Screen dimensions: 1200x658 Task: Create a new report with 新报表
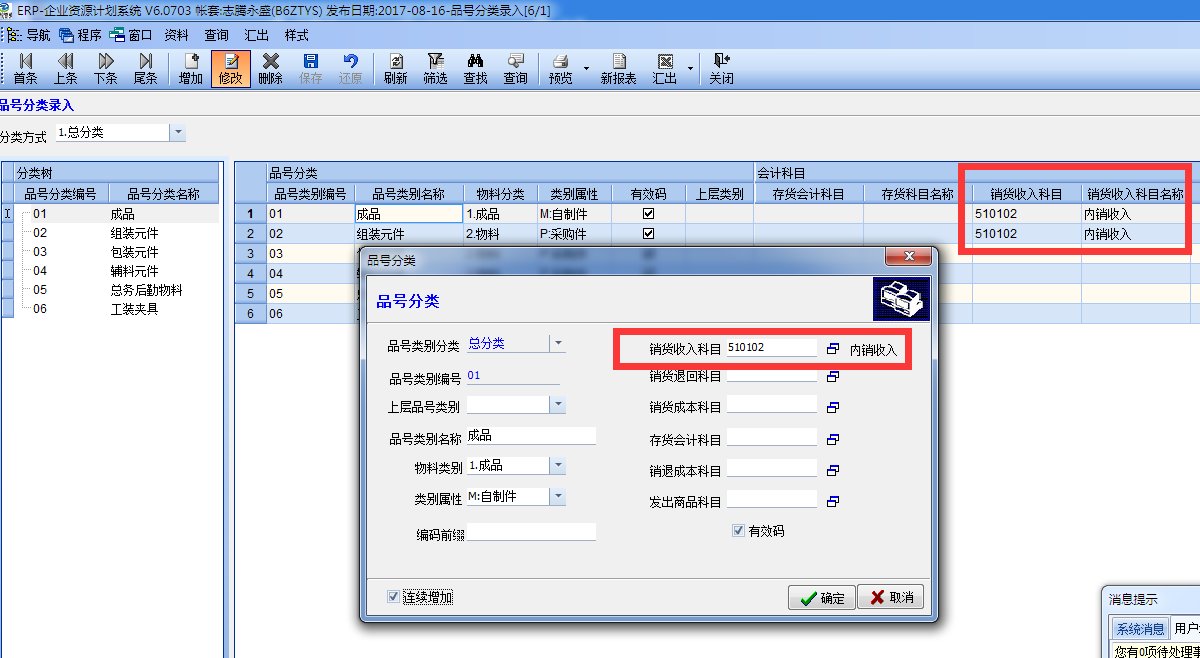click(619, 68)
